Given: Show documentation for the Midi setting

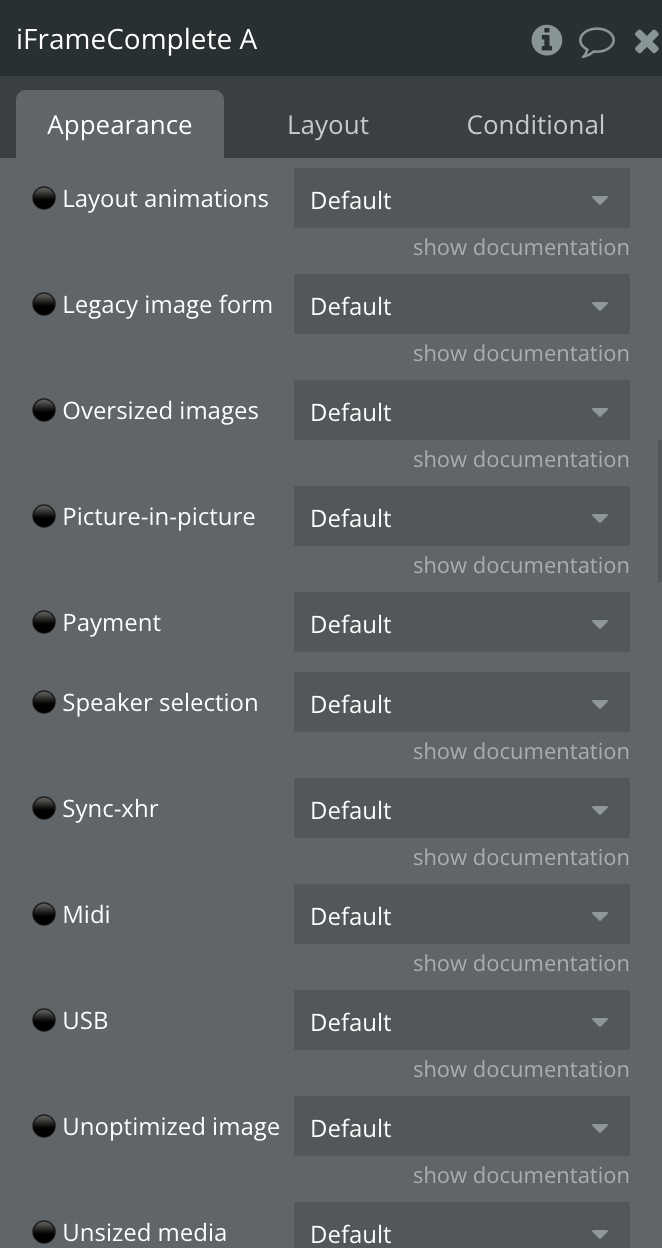Looking at the screenshot, I should 521,963.
